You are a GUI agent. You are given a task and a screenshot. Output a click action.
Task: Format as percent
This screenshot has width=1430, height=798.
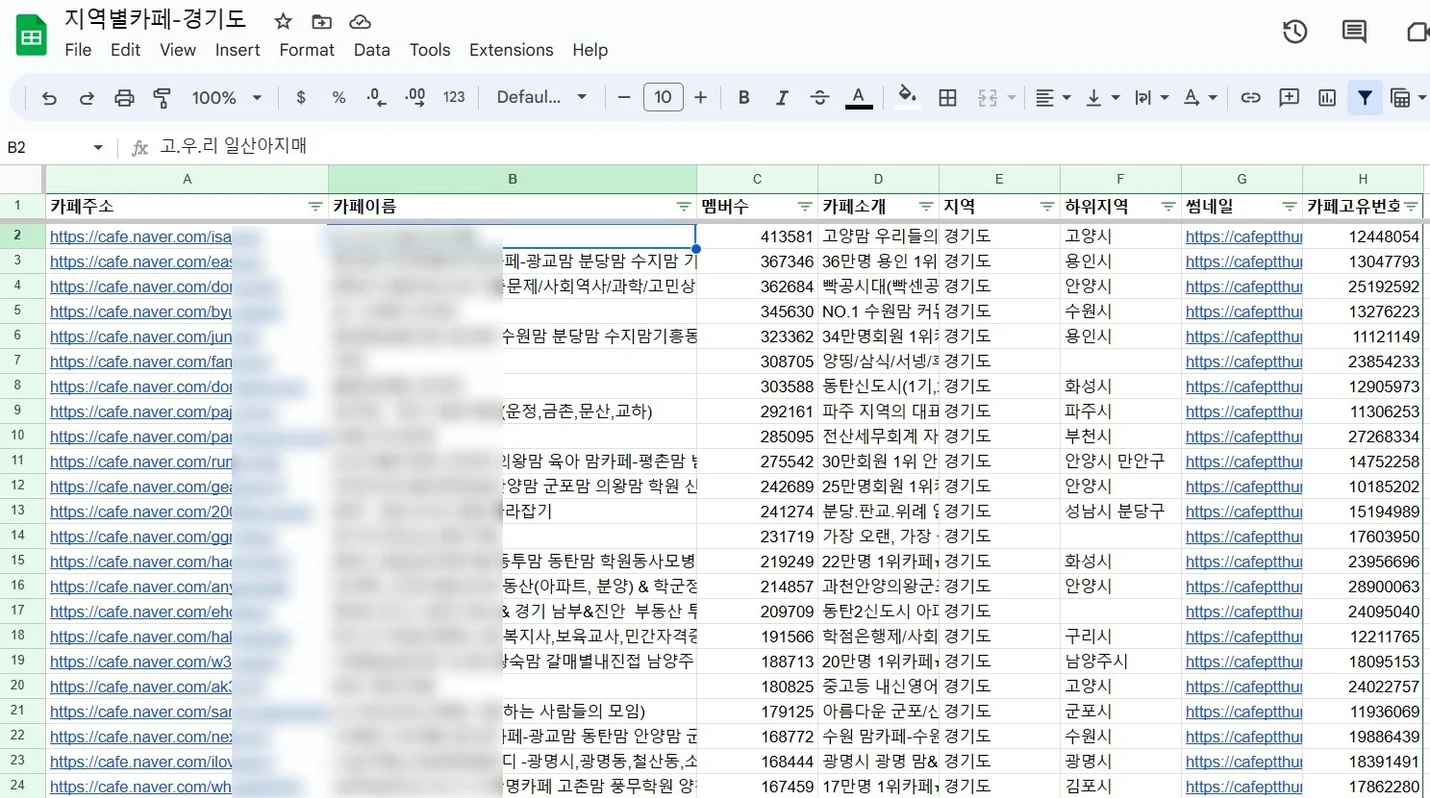(x=339, y=98)
